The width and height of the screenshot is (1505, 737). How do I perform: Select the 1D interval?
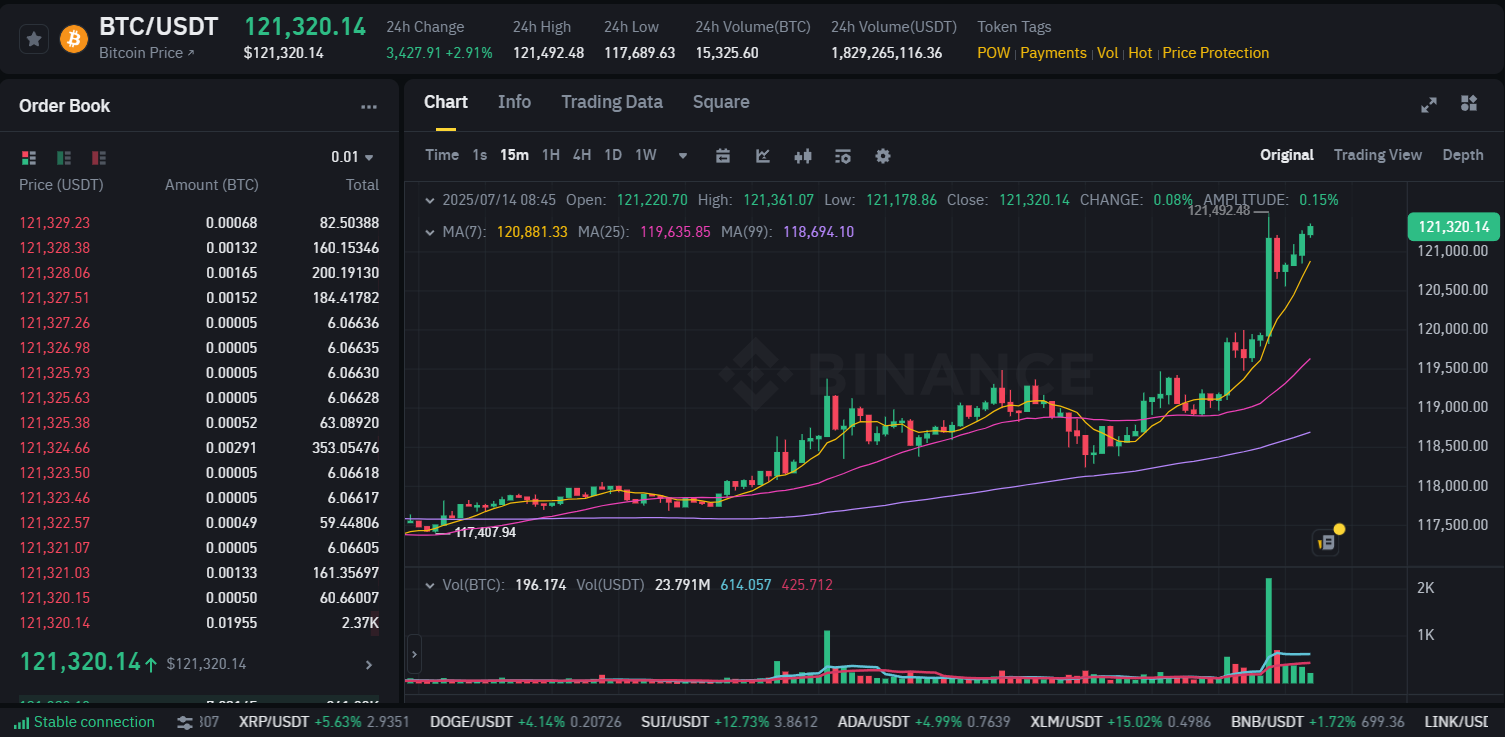[x=613, y=155]
